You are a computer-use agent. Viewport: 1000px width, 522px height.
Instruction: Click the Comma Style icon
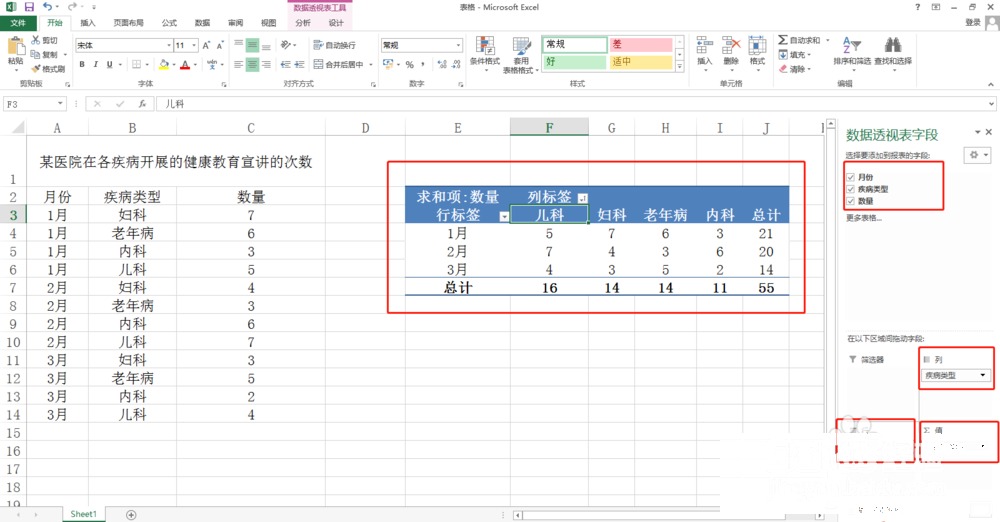click(423, 64)
